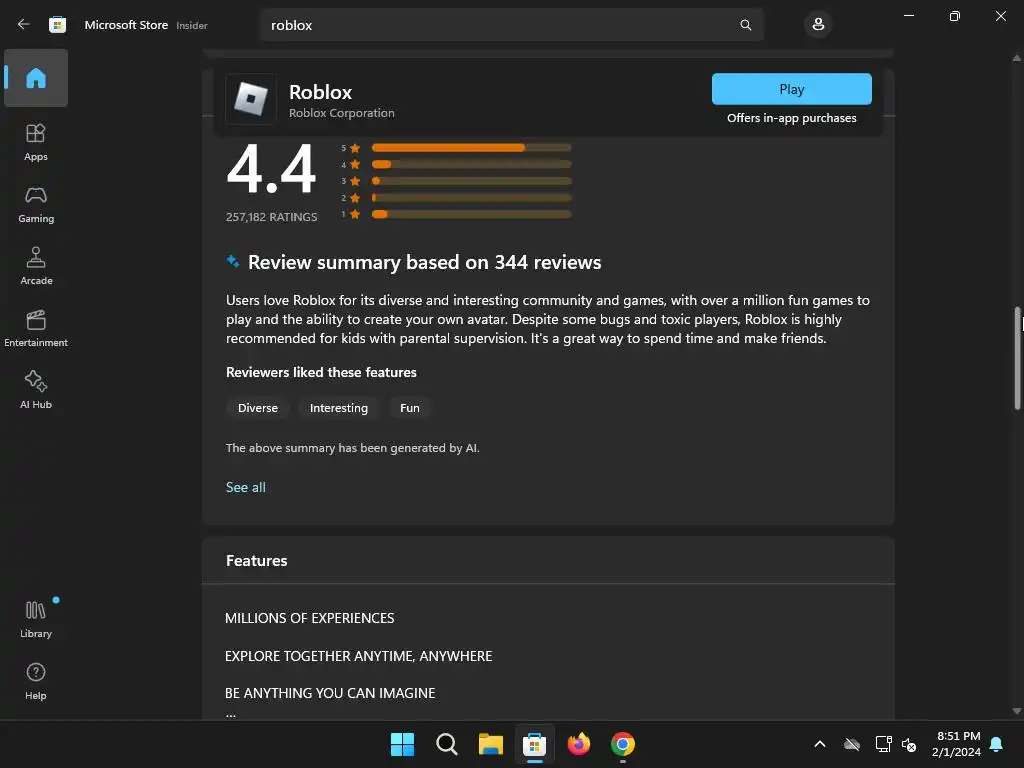Screen dimensions: 1024x768
Task: Click EXPLORE TOGETHER ANYTIME, ANYWHERE text
Action: pyautogui.click(x=359, y=656)
